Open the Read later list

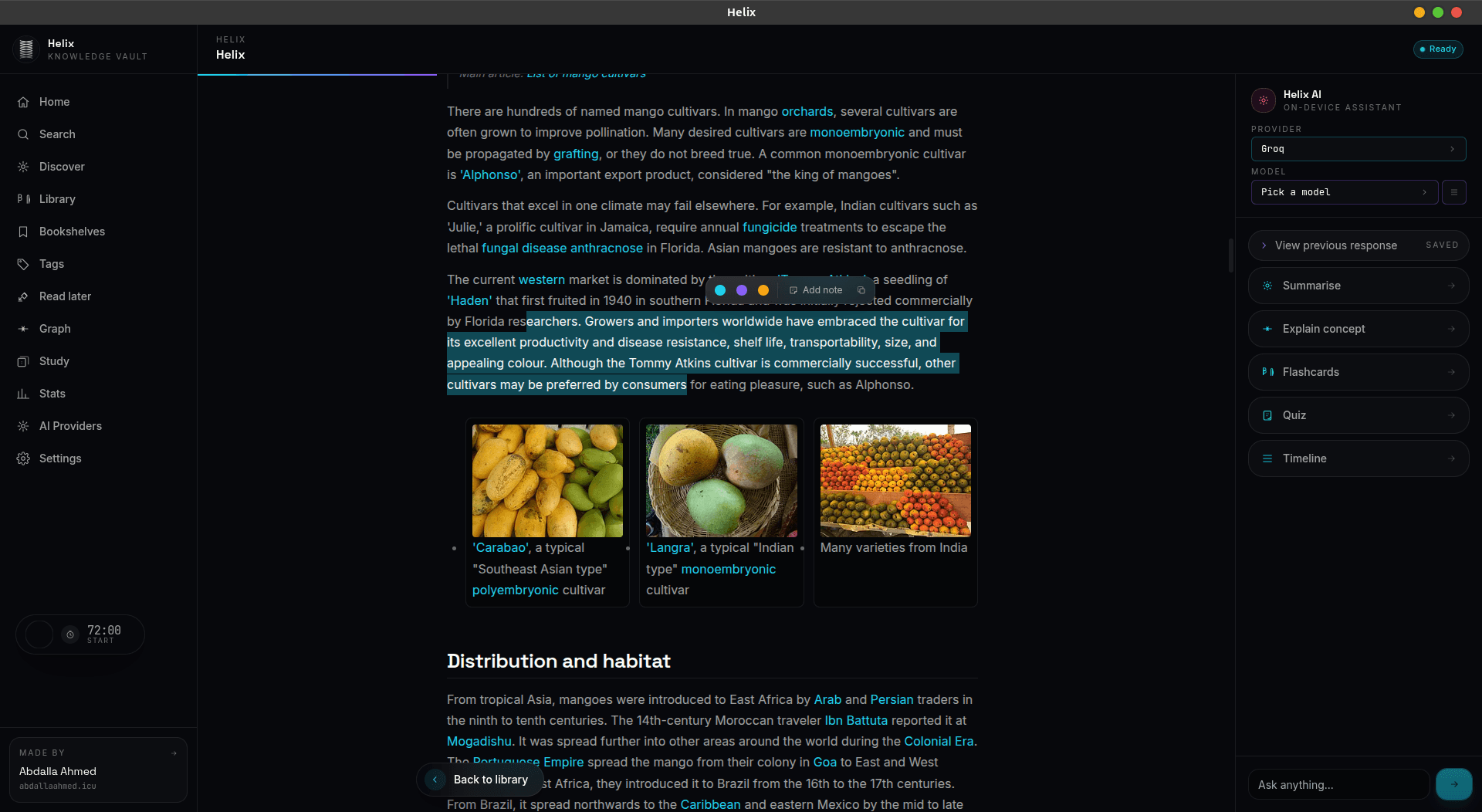98,296
